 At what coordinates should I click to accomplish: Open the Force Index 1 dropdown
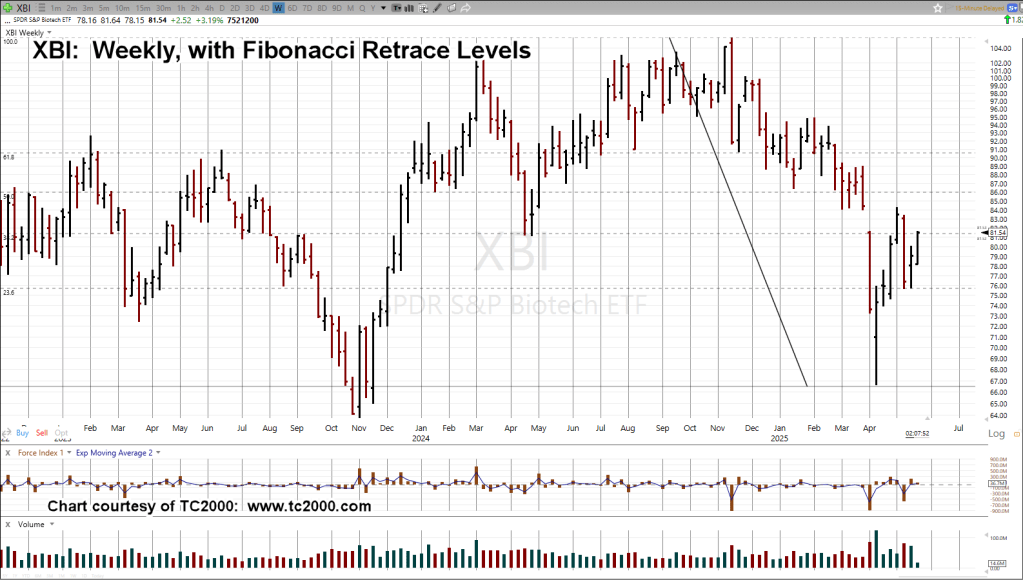click(69, 453)
